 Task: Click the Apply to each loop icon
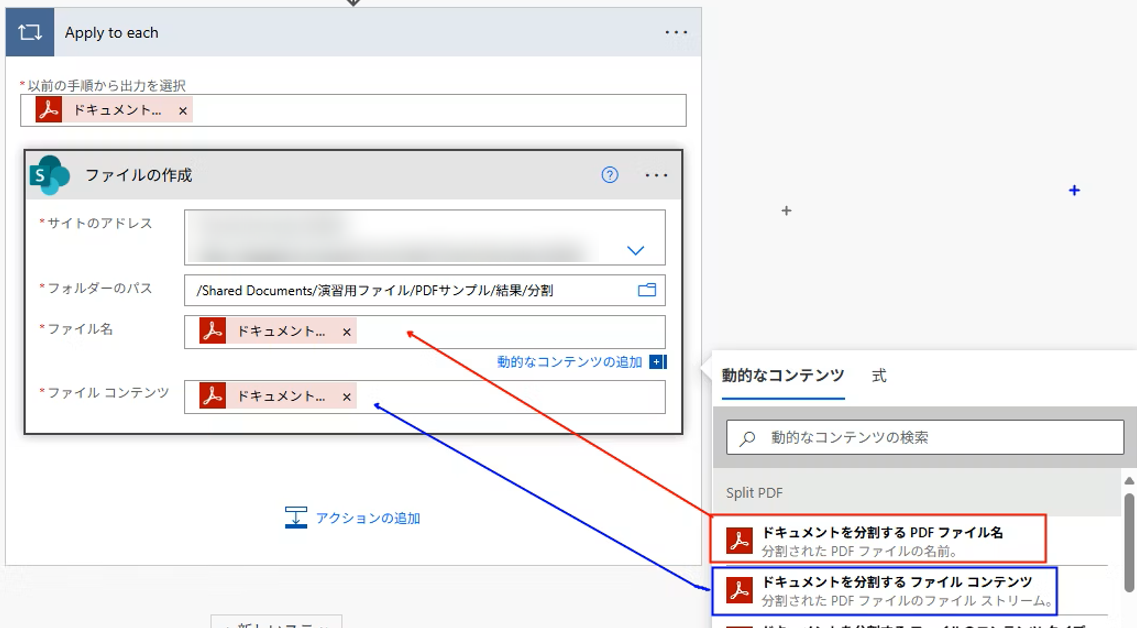[30, 33]
